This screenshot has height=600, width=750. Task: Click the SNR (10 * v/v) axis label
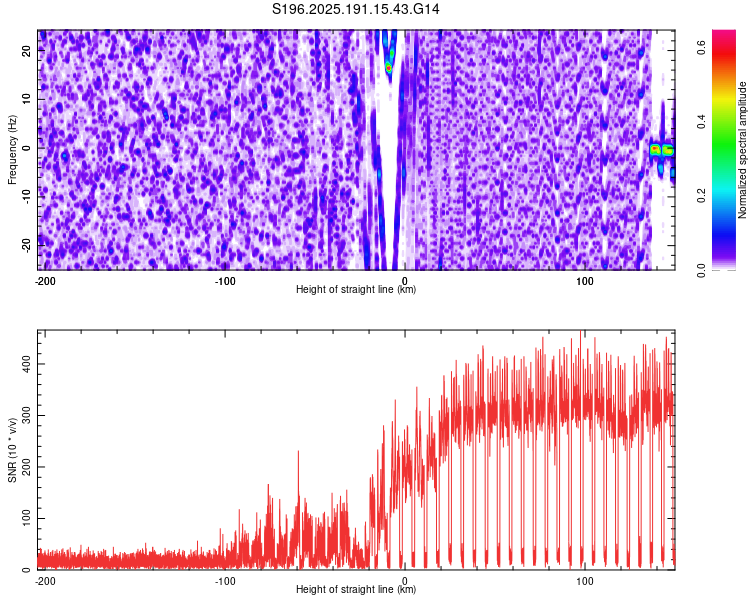point(12,450)
